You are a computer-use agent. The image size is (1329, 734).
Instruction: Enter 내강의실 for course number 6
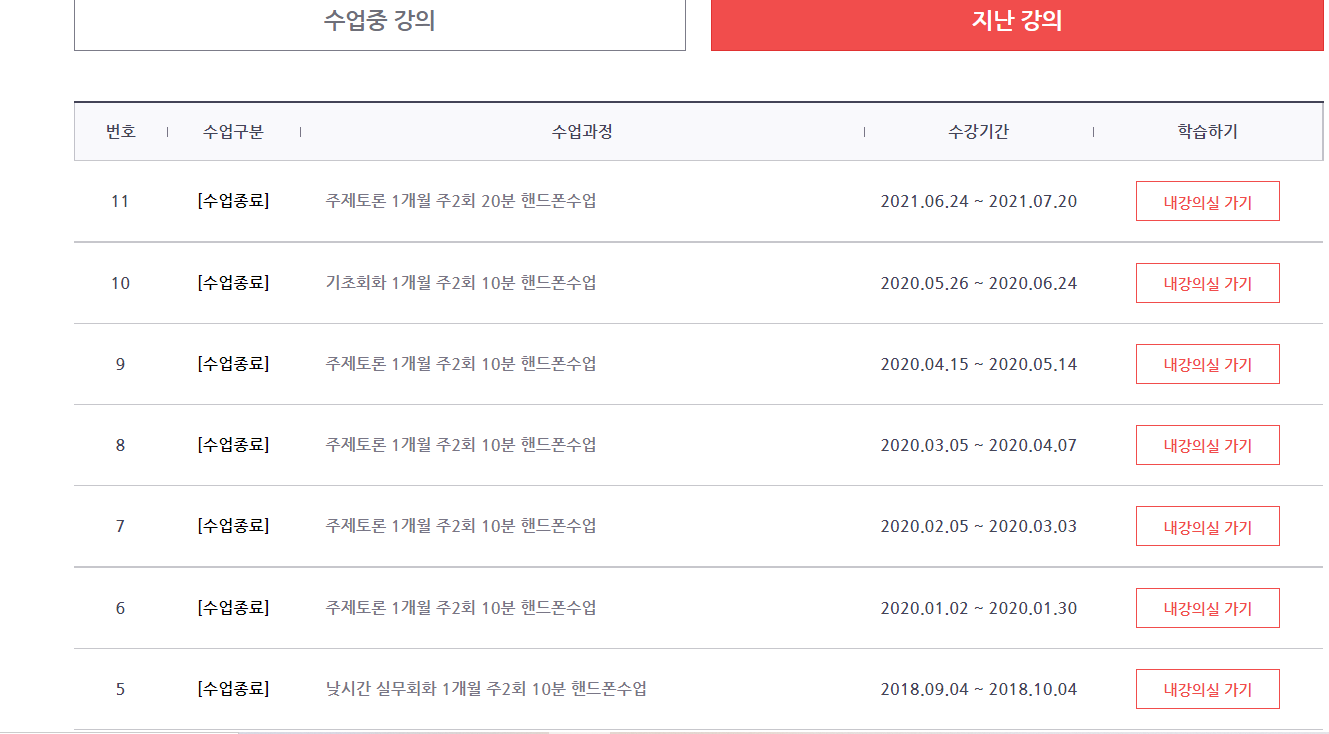tap(1207, 608)
